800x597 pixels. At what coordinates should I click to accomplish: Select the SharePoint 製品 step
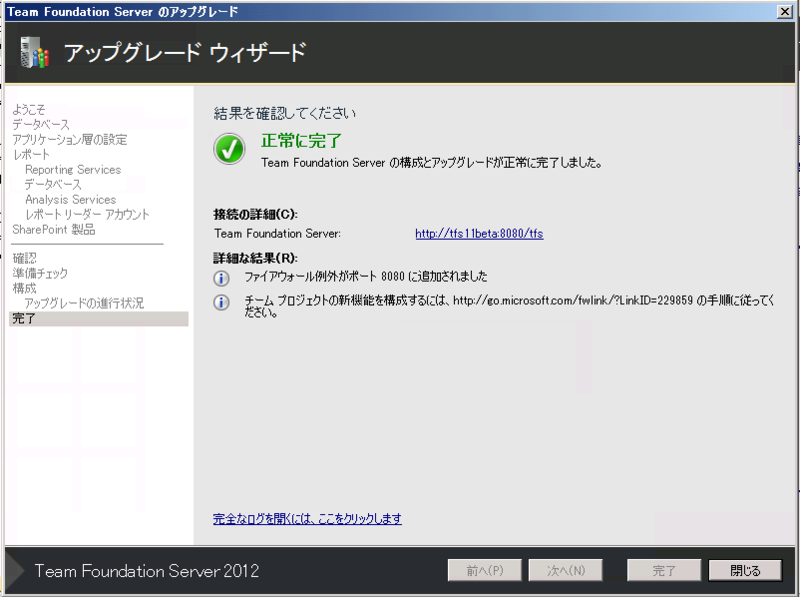[54, 230]
